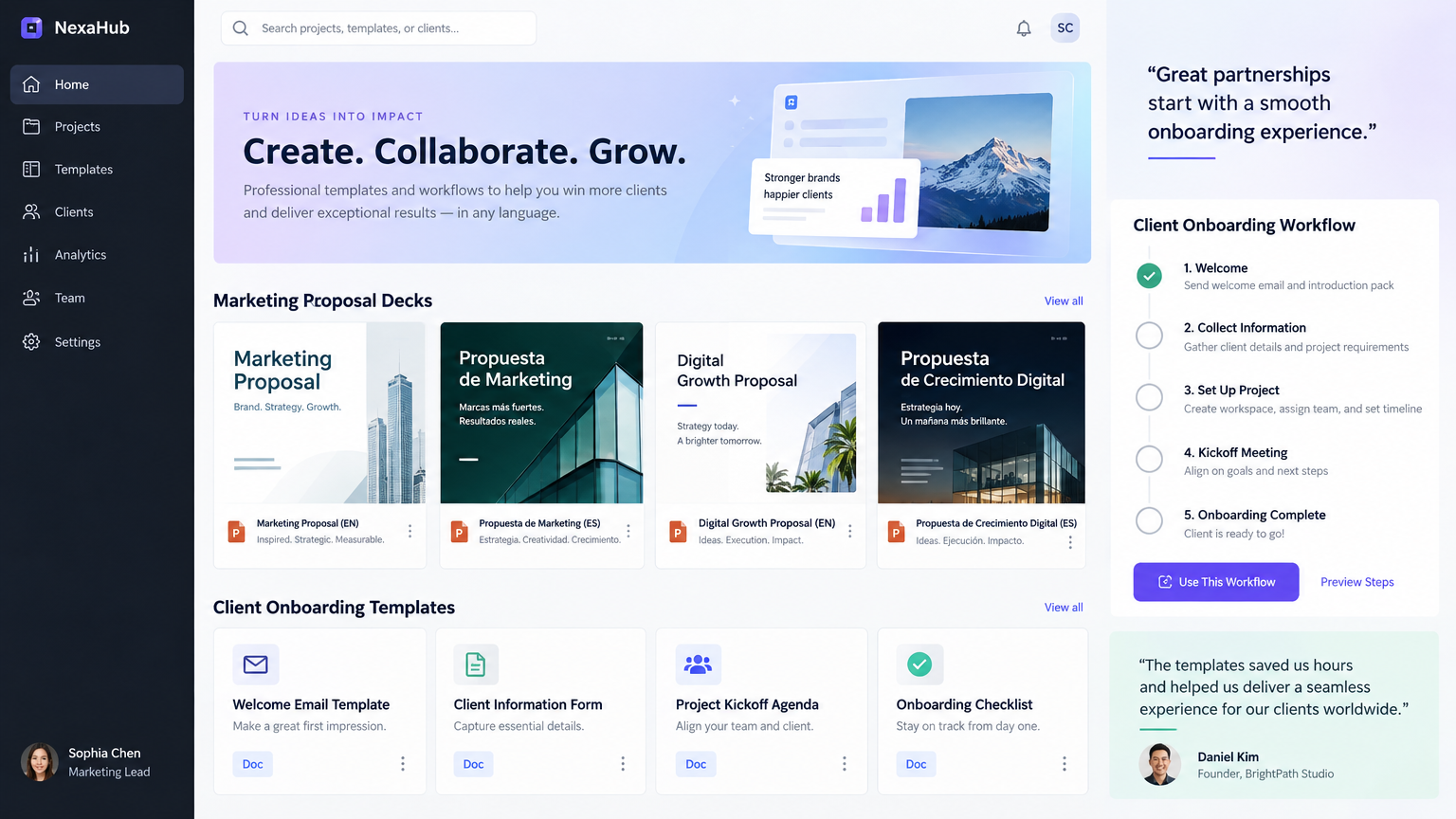
Task: Open options menu for Welcome Email Template
Action: pyautogui.click(x=403, y=764)
